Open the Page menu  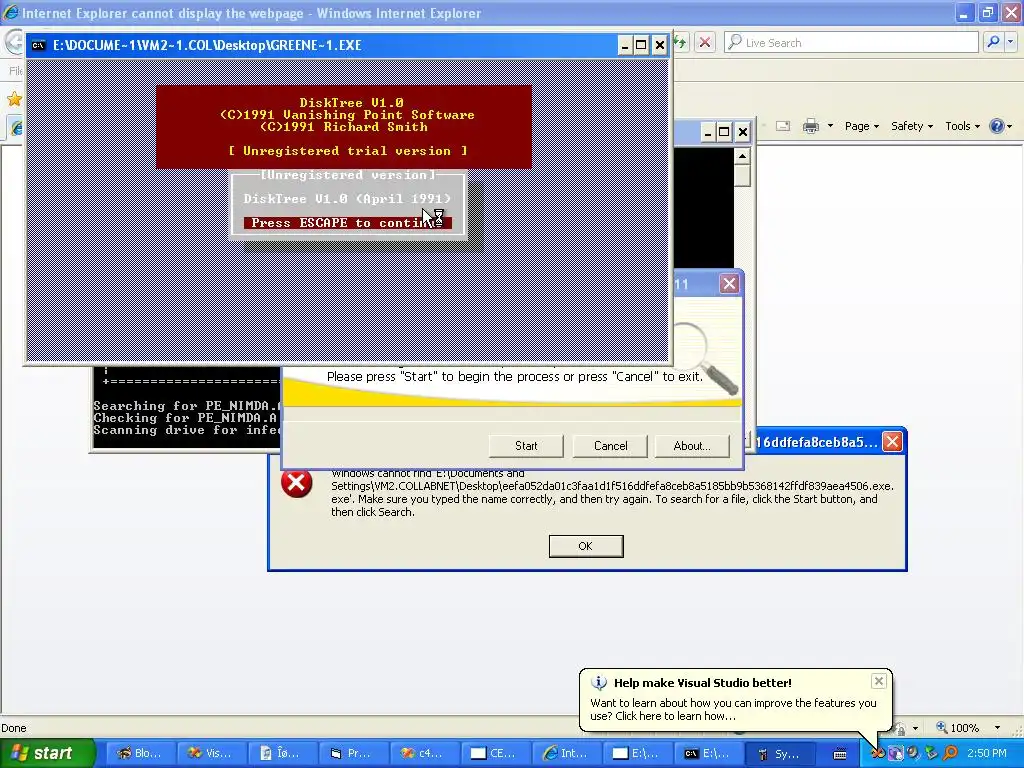861,126
